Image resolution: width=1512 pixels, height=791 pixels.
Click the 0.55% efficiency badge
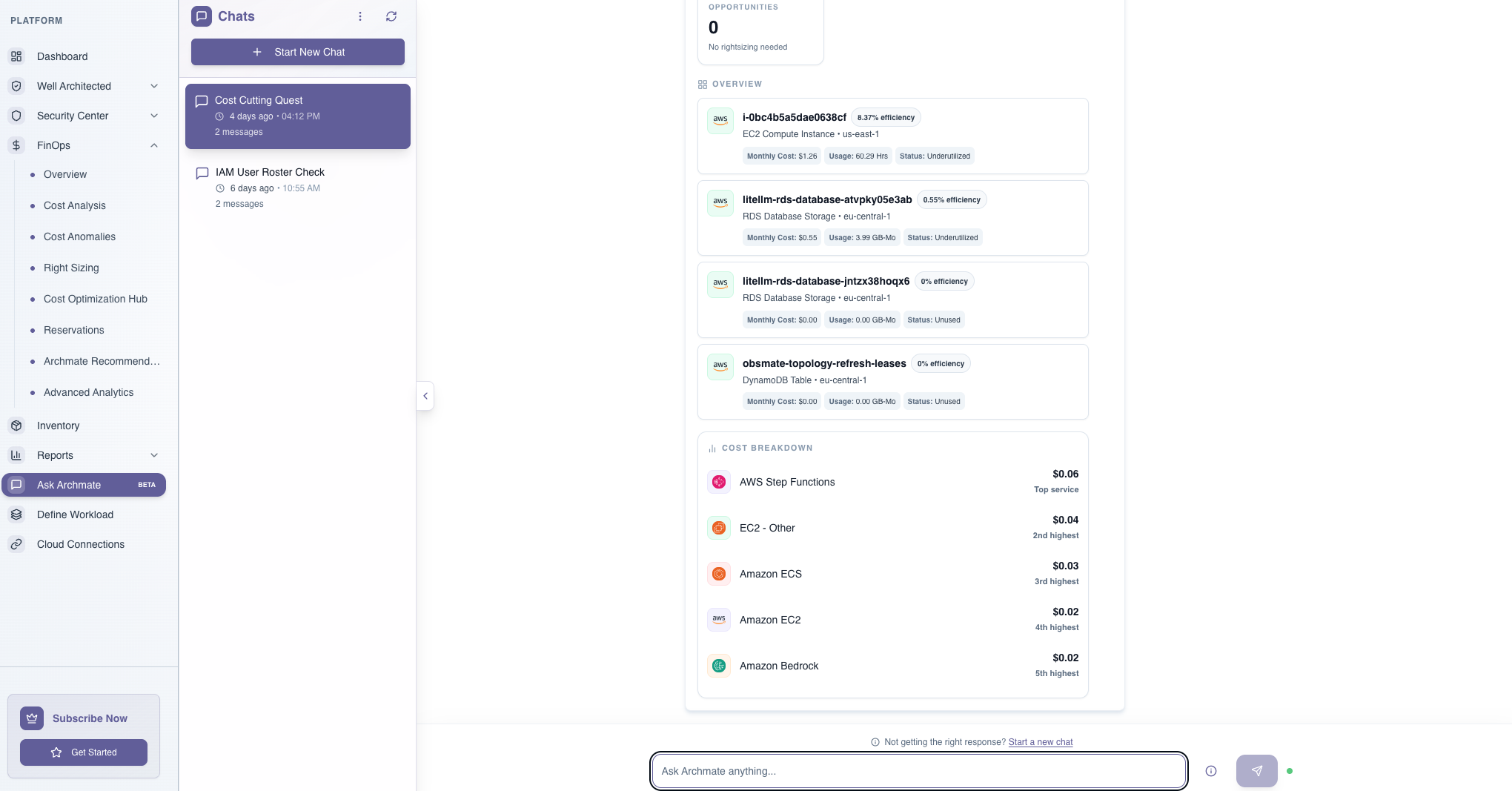click(x=952, y=199)
